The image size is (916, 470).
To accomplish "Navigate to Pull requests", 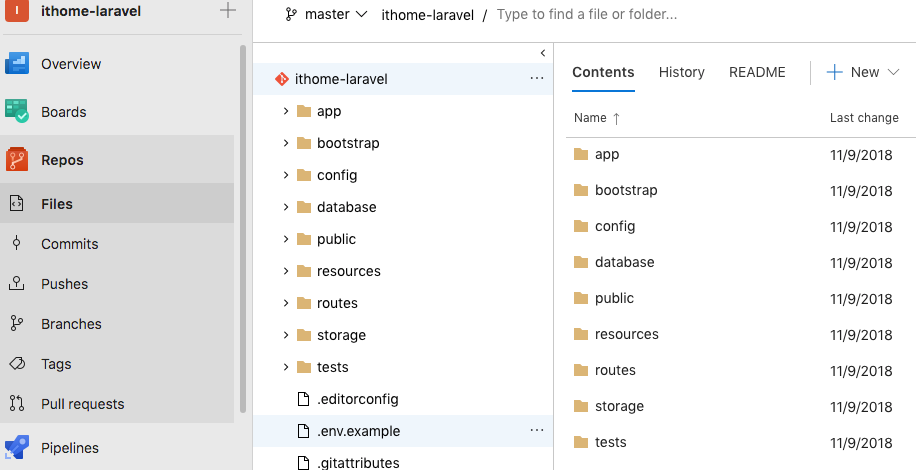I will (x=82, y=404).
